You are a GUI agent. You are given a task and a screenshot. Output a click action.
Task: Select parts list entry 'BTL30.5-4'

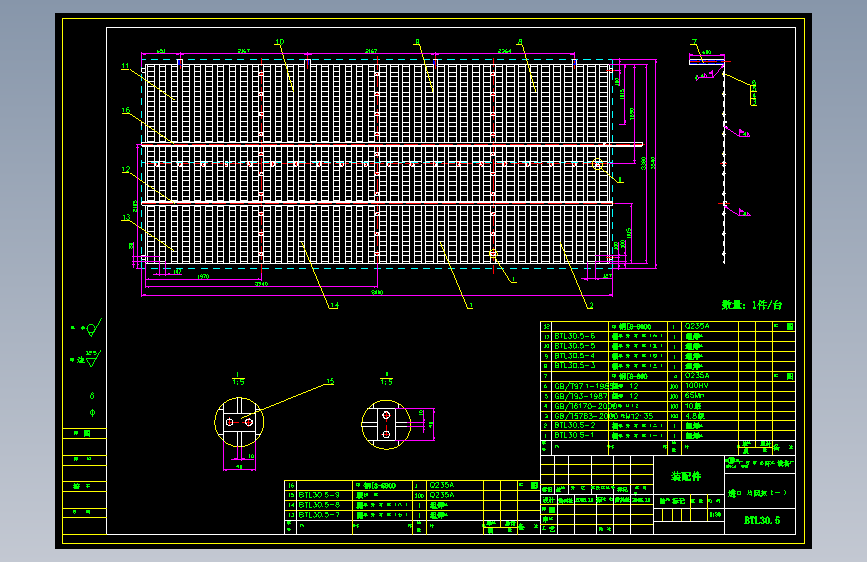click(574, 356)
